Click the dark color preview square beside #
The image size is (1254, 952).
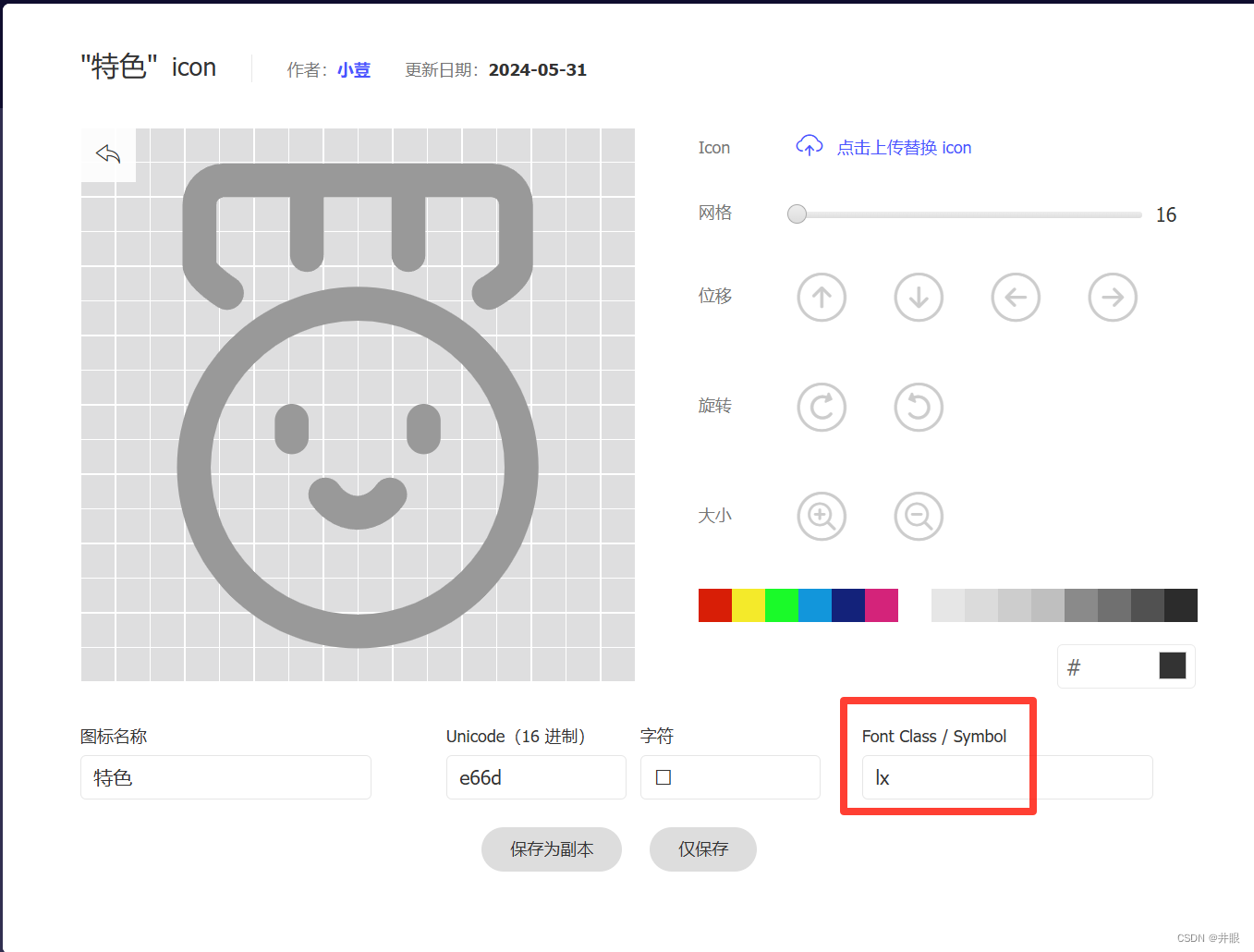tap(1173, 665)
